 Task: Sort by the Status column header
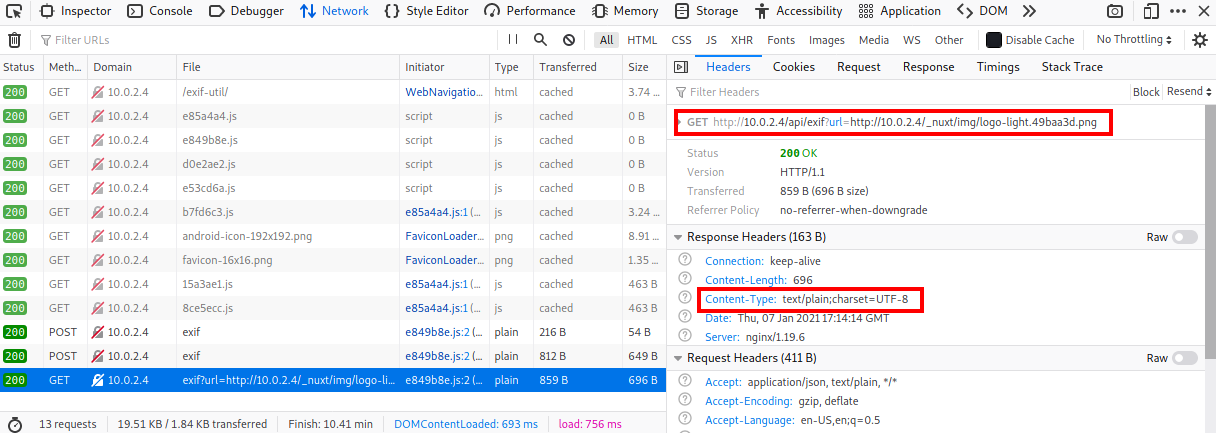tap(21, 67)
